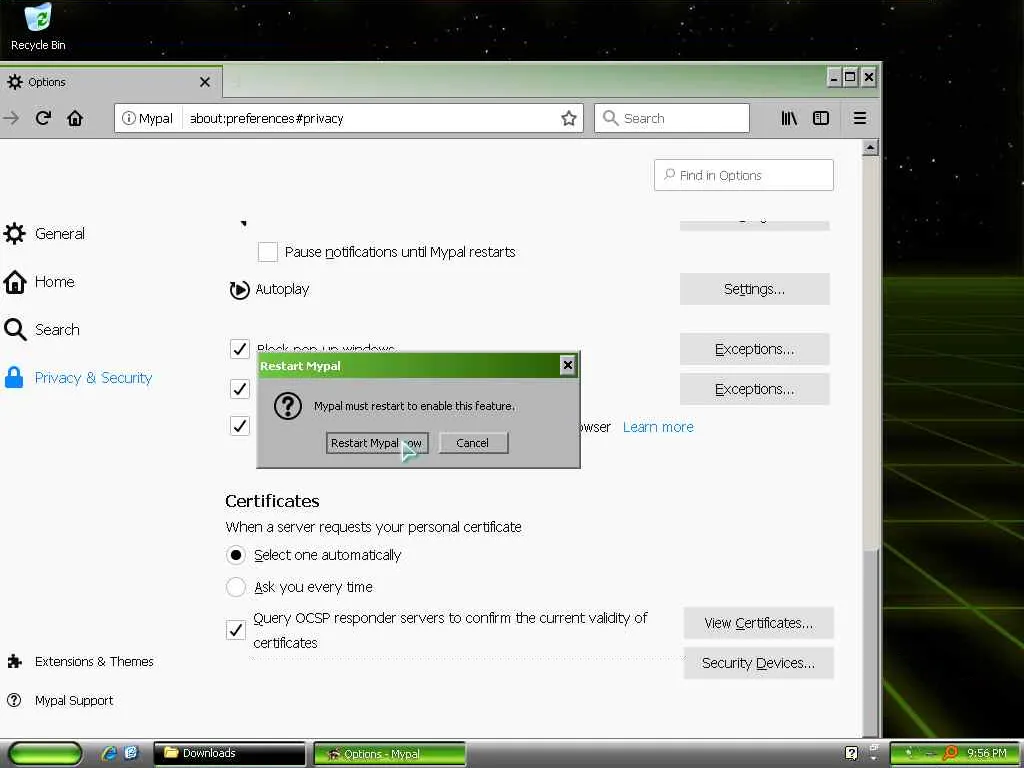Choose Select one automatically radio button

point(236,555)
